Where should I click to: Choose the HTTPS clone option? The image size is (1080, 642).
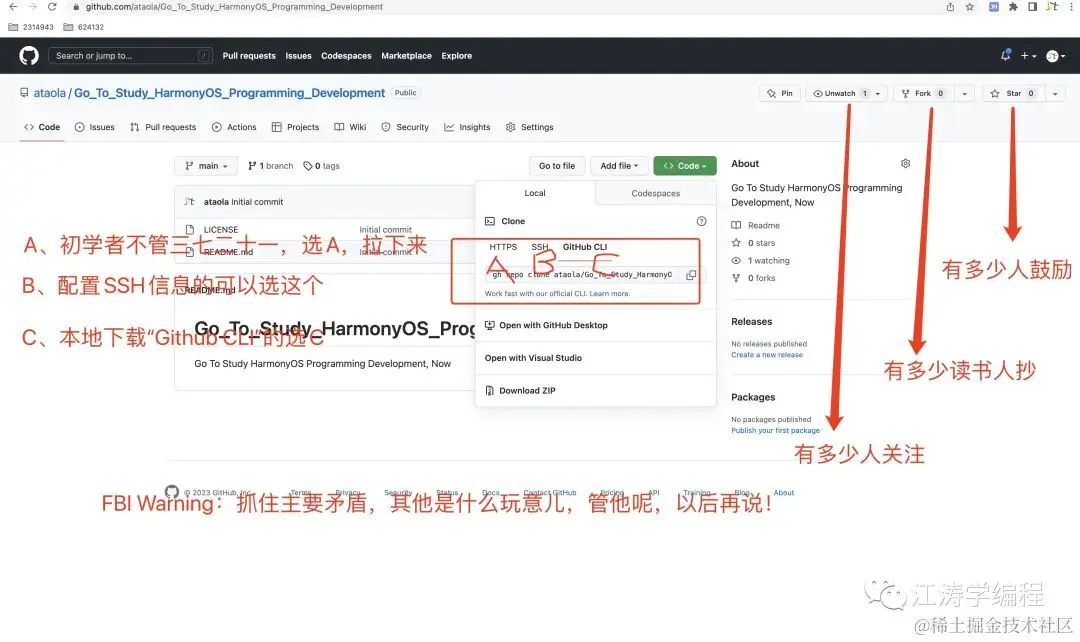pos(503,247)
